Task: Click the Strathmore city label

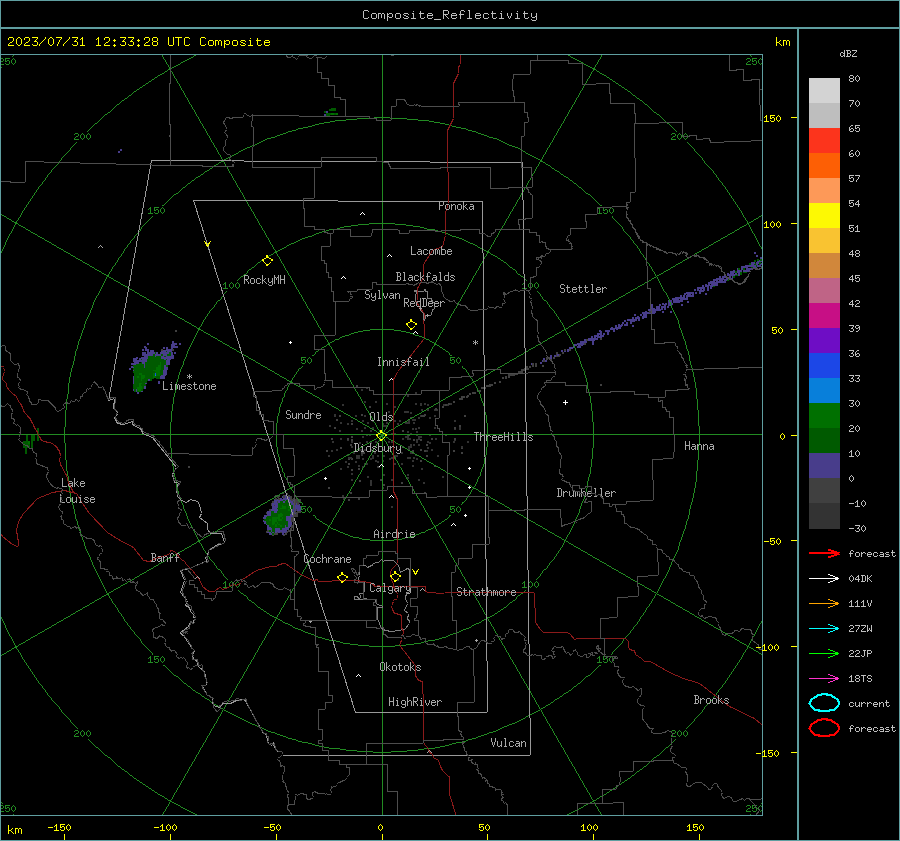Action: [x=486, y=592]
